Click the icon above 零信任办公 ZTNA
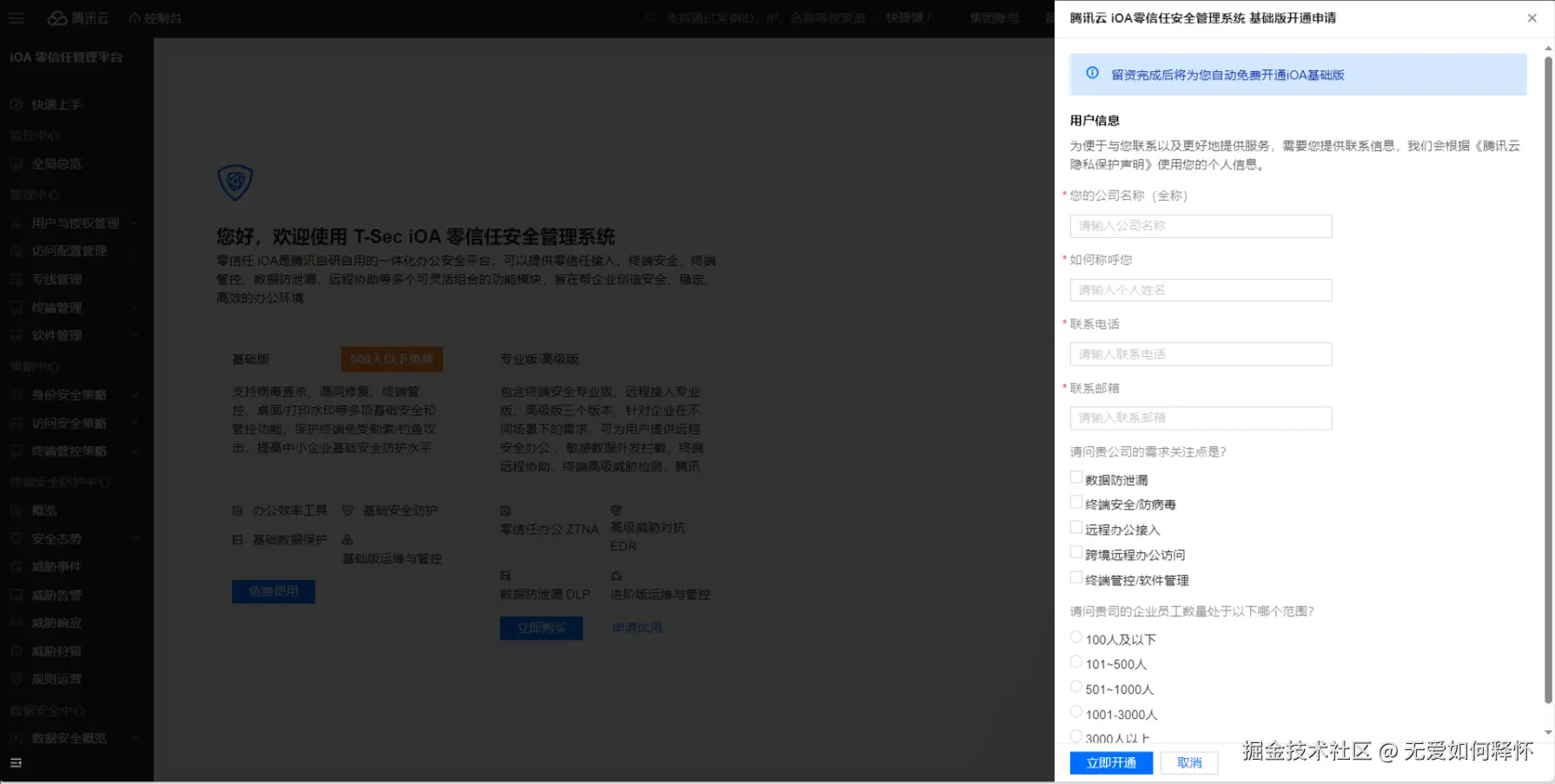 [506, 511]
